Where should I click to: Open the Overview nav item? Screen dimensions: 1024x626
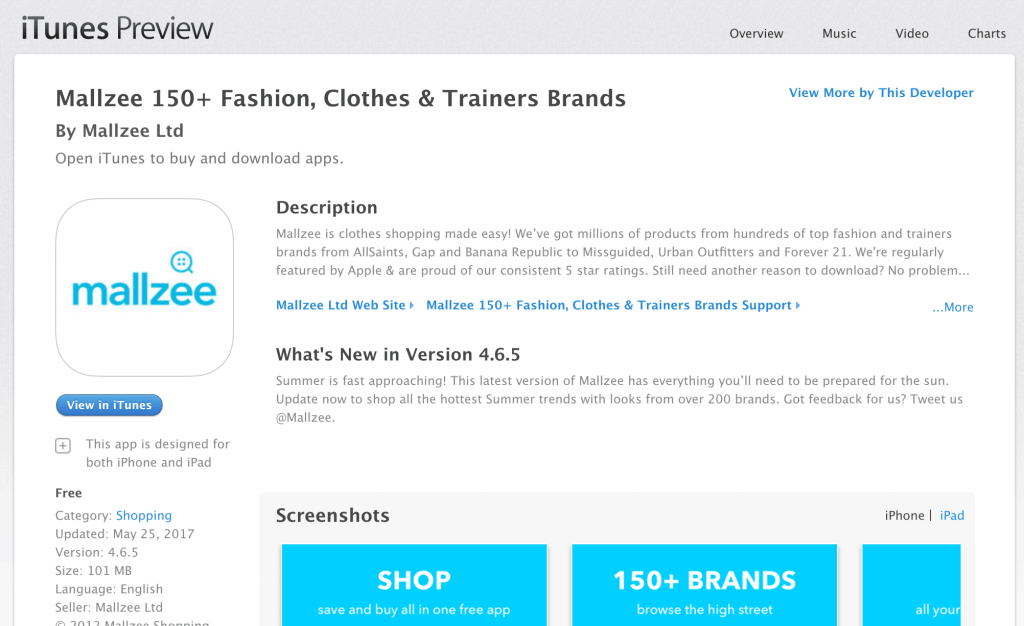click(x=756, y=33)
